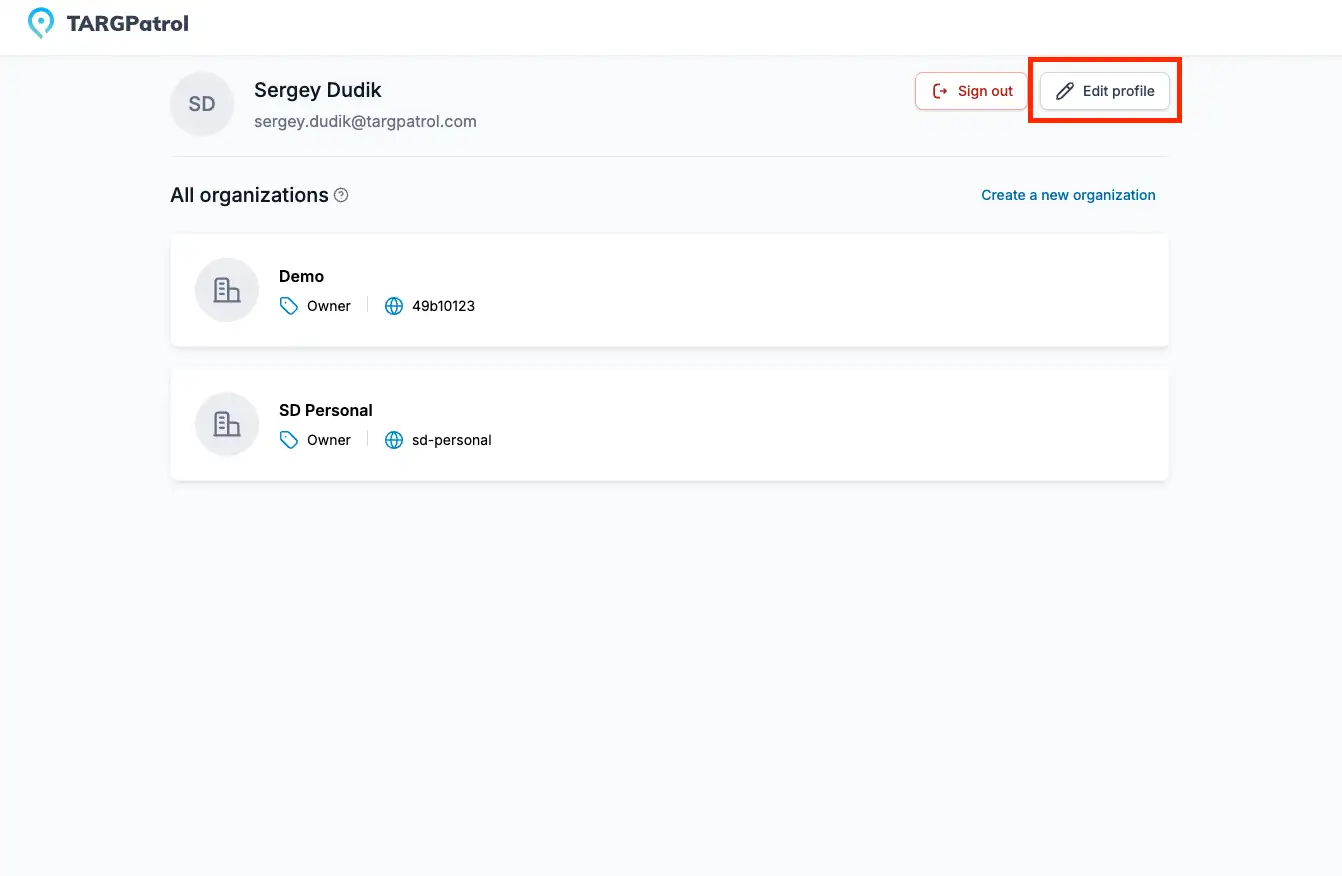Open Edit profile
1342x876 pixels.
(1105, 91)
